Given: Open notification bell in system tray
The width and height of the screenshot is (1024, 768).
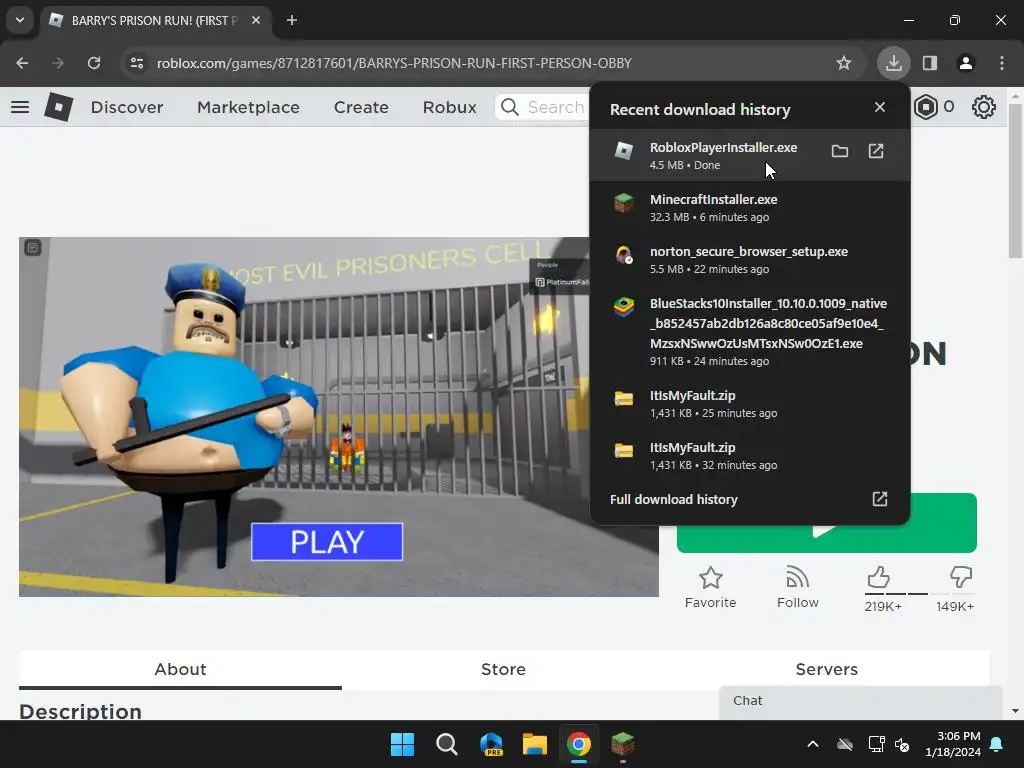Looking at the screenshot, I should [x=997, y=744].
